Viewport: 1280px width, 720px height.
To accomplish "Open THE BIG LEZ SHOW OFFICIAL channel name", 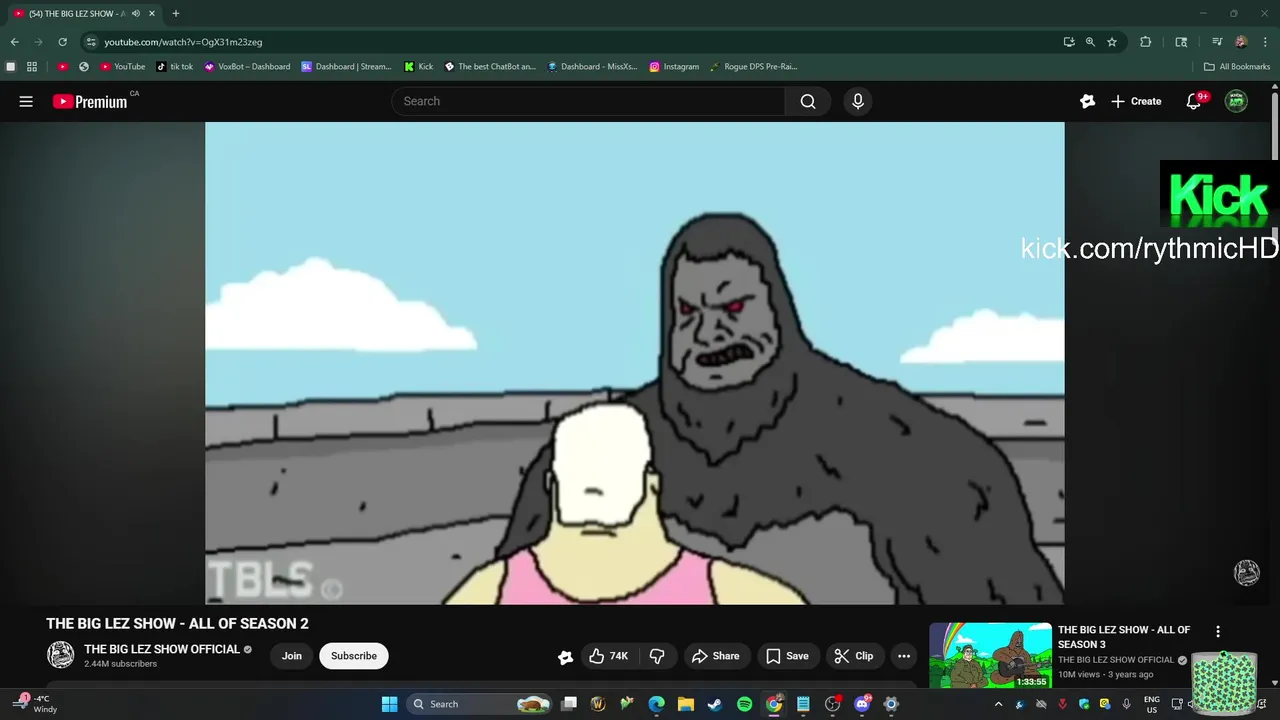I will tap(162, 649).
